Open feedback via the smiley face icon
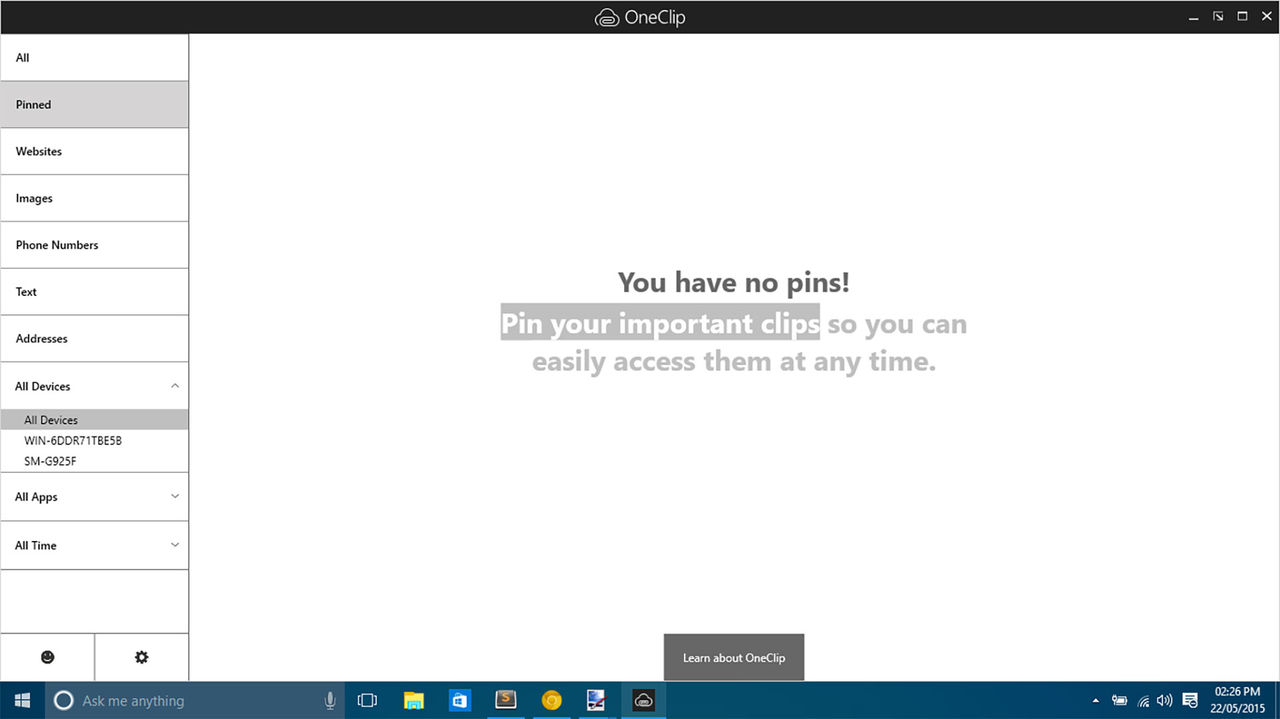This screenshot has height=719, width=1280. [x=47, y=657]
